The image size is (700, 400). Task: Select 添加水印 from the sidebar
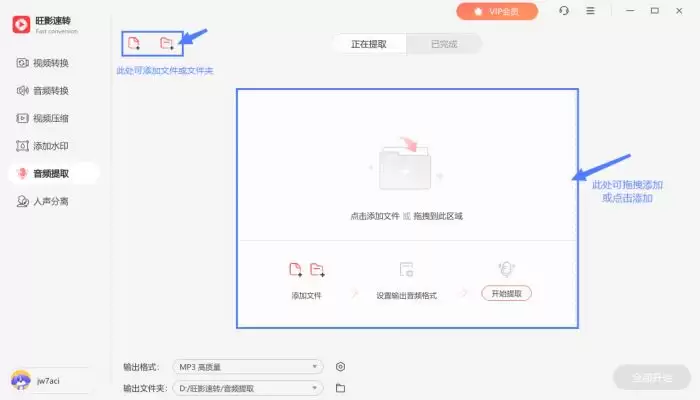pos(50,146)
